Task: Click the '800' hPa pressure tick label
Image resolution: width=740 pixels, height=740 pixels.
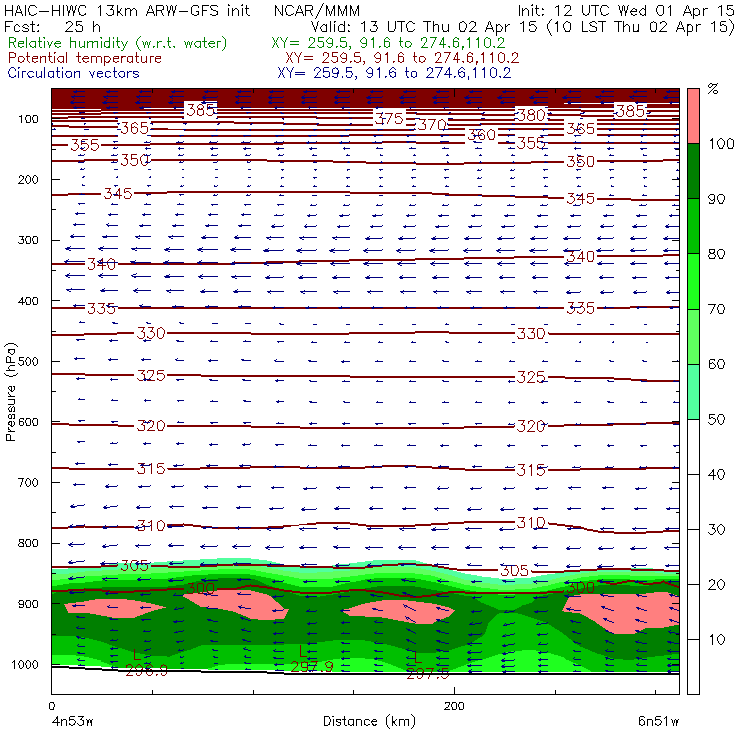Action: coord(28,543)
